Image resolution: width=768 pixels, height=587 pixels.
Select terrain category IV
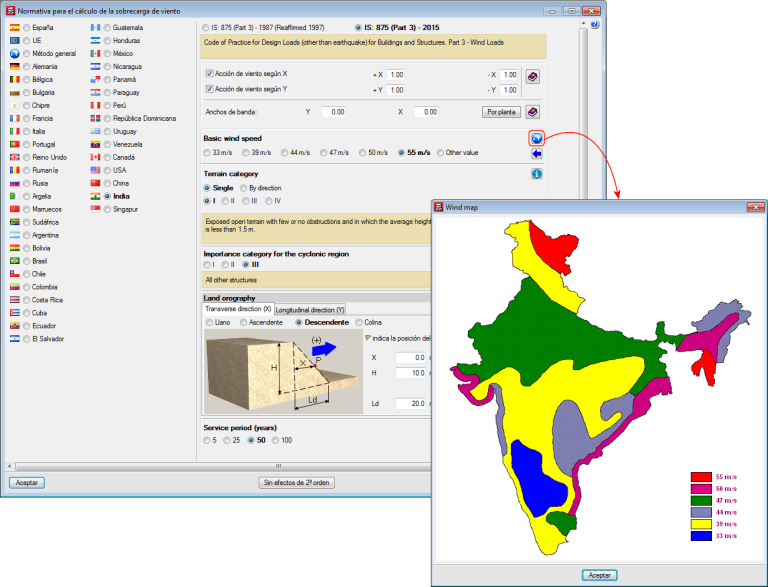click(268, 201)
